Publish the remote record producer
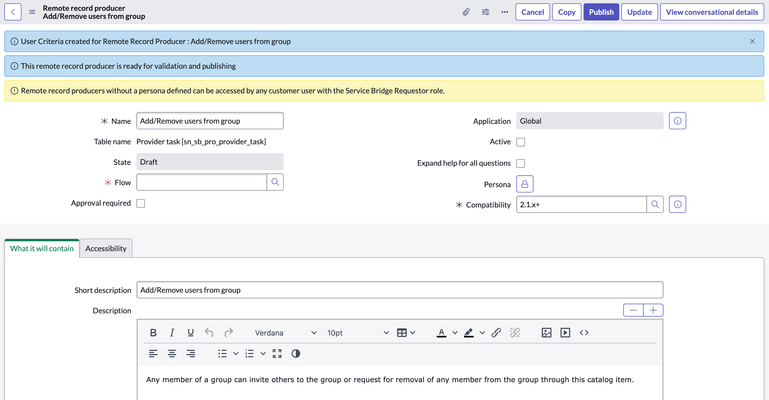The height and width of the screenshot is (400, 769). (601, 12)
